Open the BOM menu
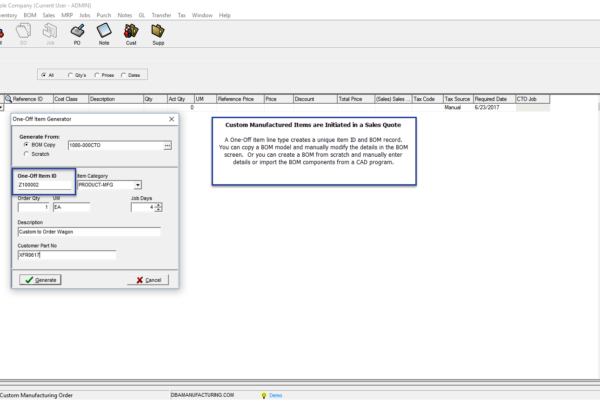The height and width of the screenshot is (400, 600). pos(30,15)
